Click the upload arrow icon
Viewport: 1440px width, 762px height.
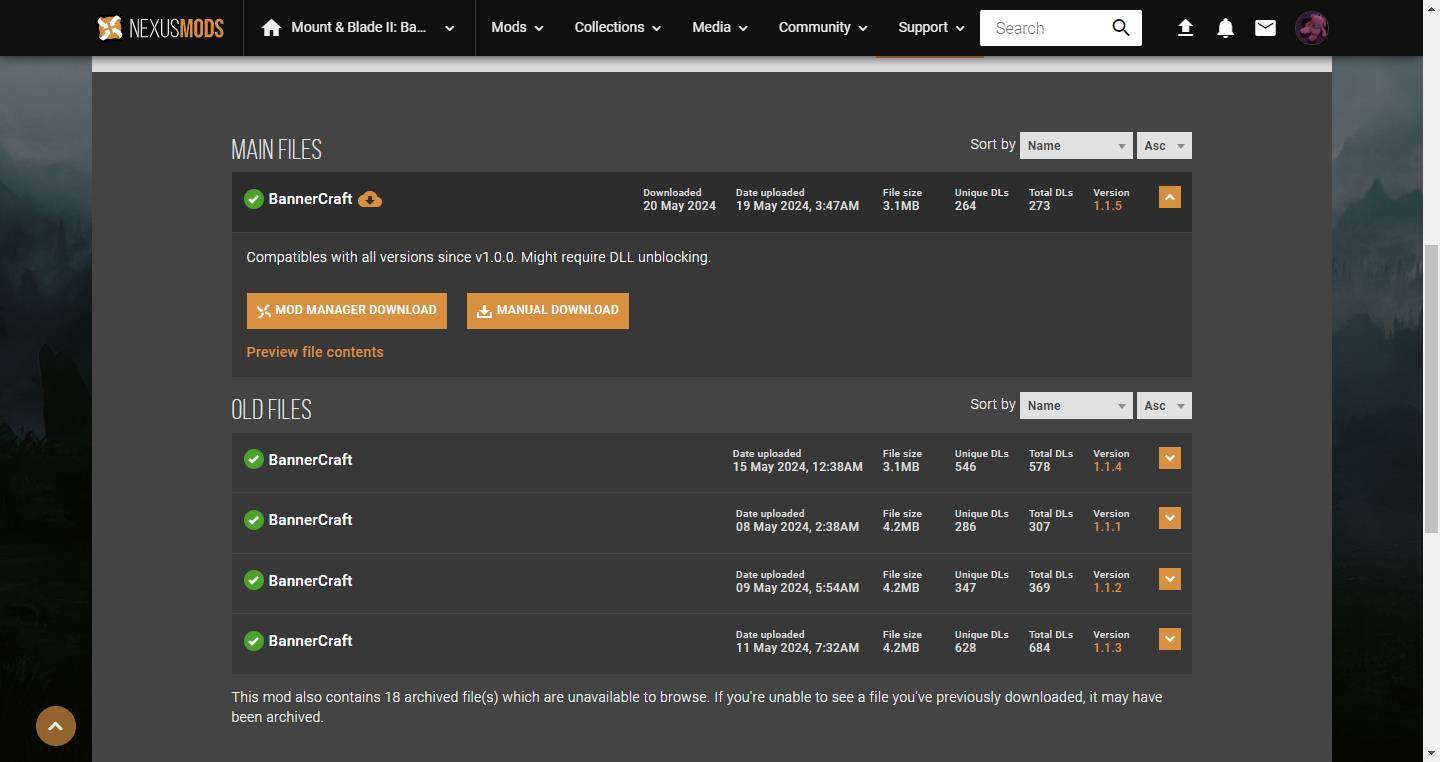1185,28
